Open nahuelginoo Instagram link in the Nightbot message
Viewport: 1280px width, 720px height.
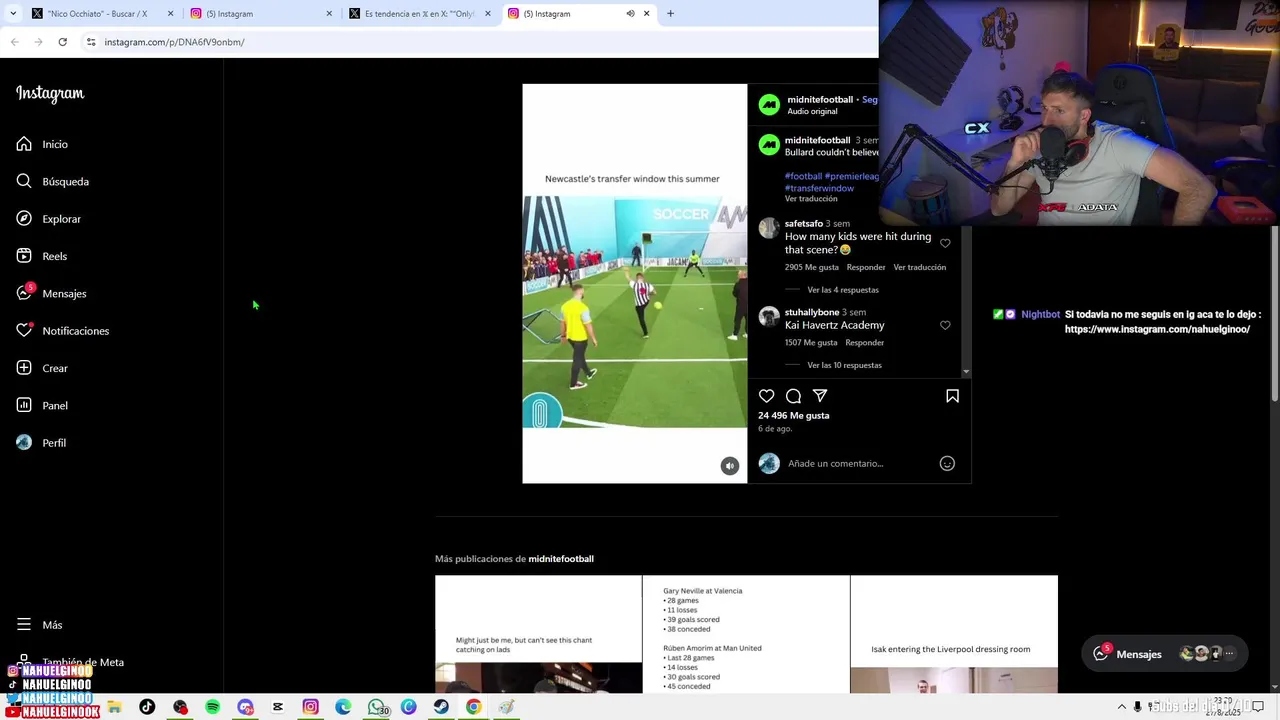1157,329
